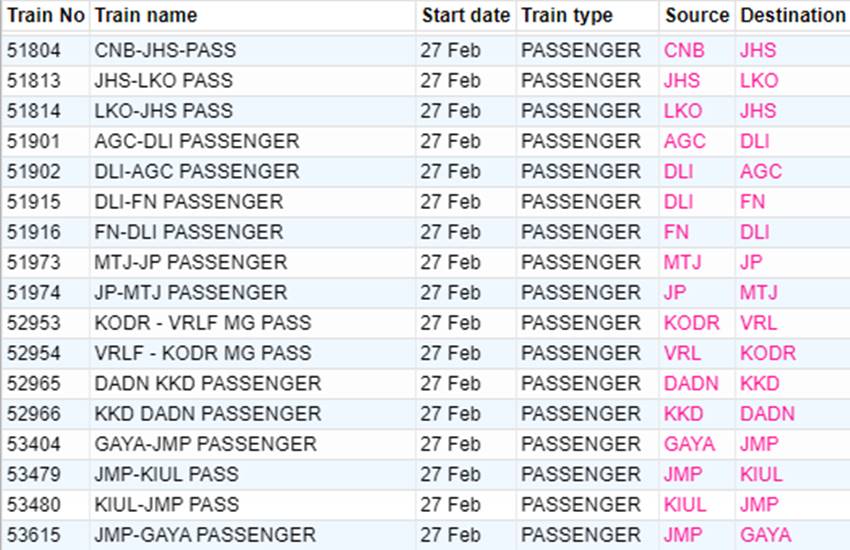Click the Source column header
This screenshot has width=850, height=550.
click(697, 16)
